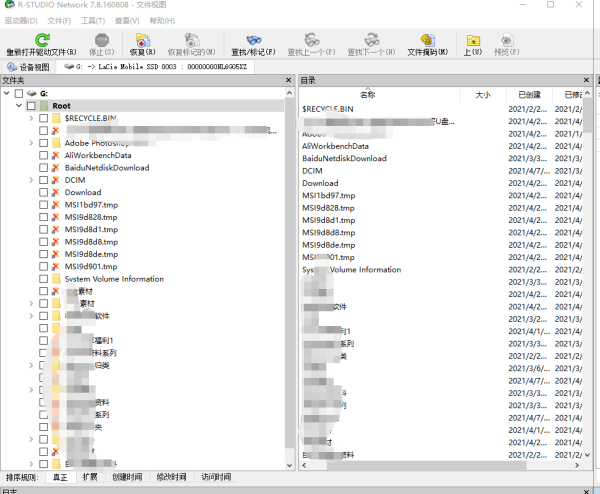Click the 名称 column header
Screen dimensions: 600x494
pos(367,95)
